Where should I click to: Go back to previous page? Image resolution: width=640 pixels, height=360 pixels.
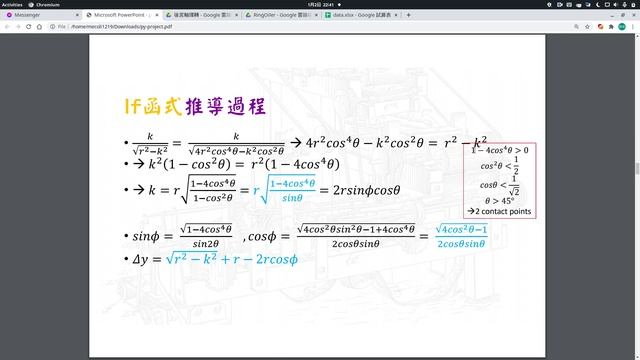click(7, 27)
